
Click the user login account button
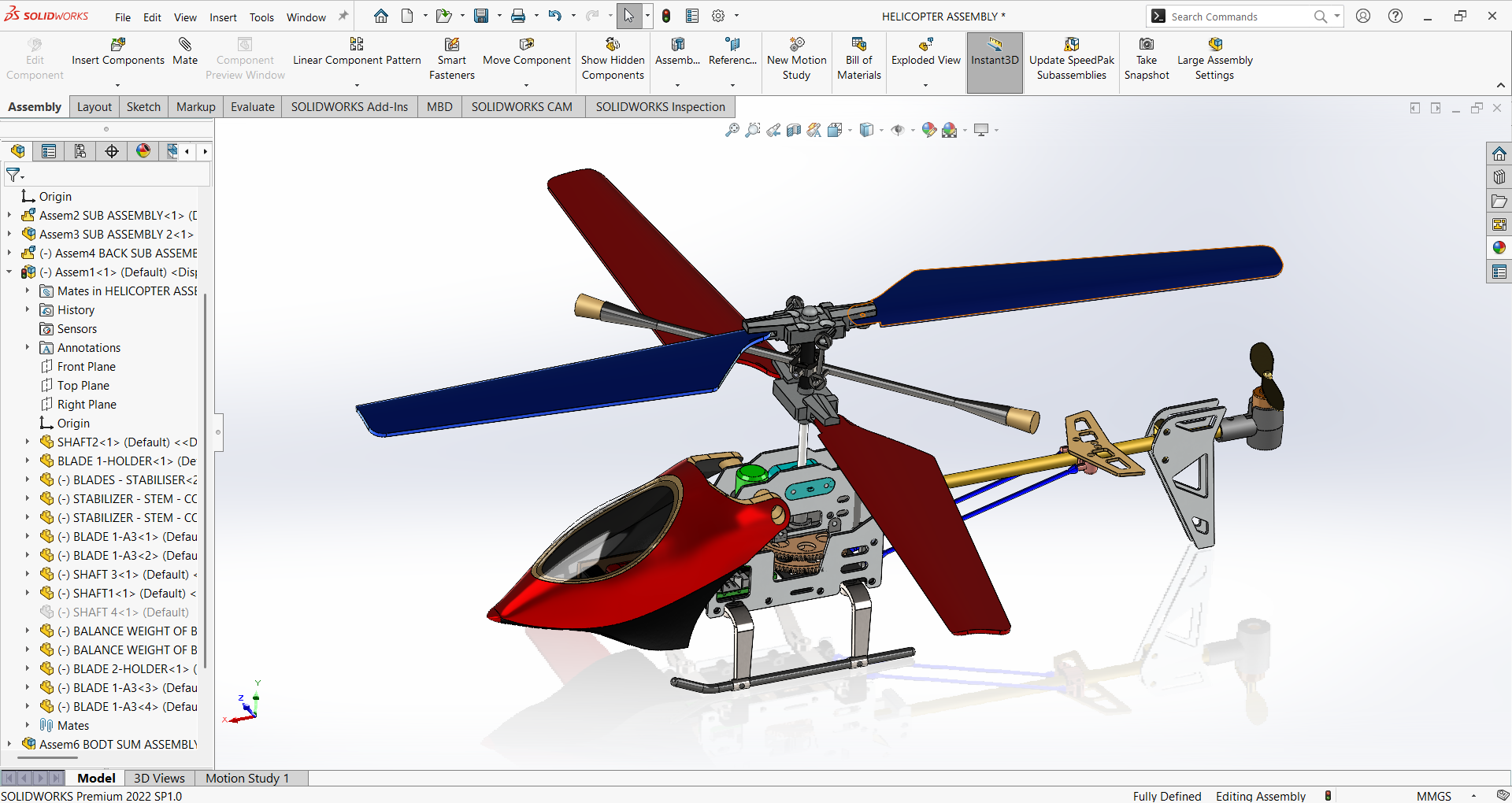click(1363, 16)
